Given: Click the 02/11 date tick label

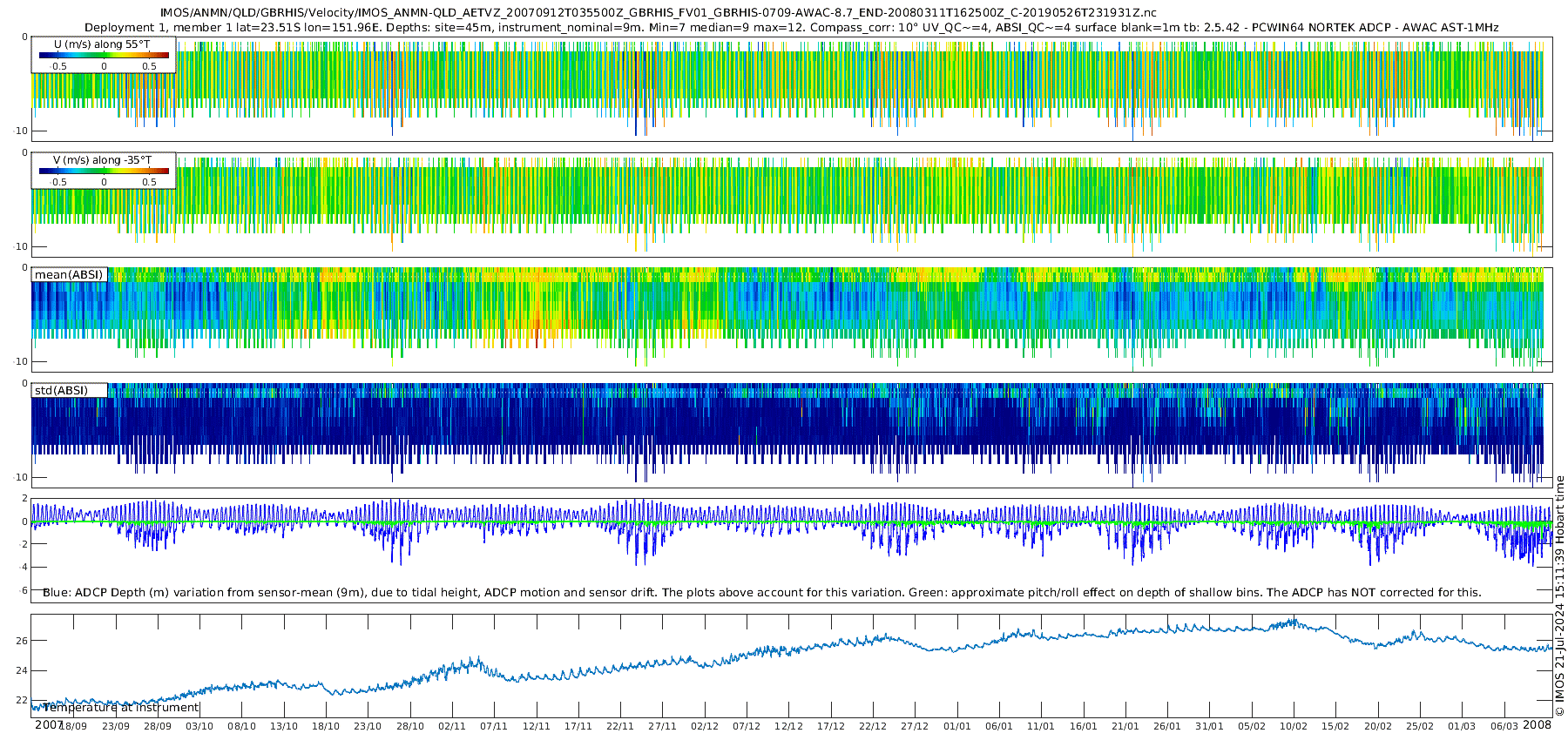Looking at the screenshot, I should click(452, 726).
